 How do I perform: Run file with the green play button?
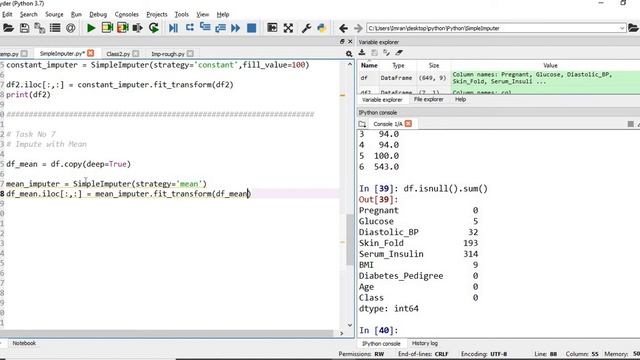(91, 28)
